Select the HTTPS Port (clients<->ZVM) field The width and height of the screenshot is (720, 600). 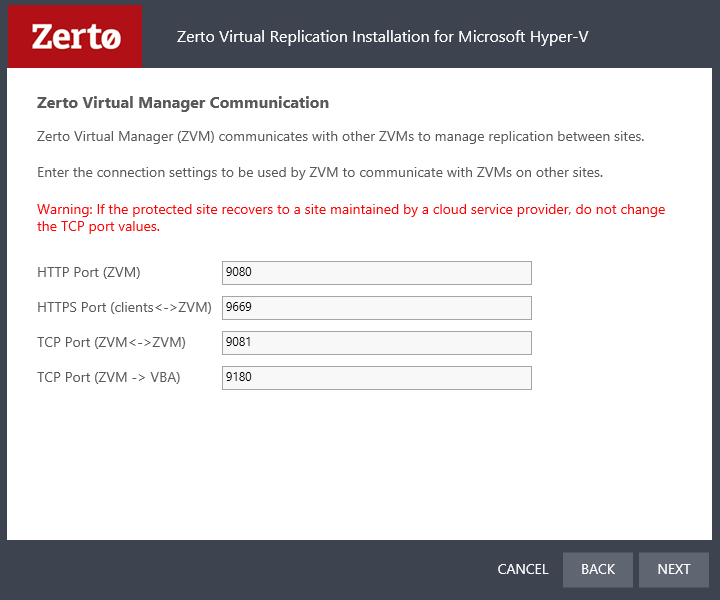tap(377, 308)
